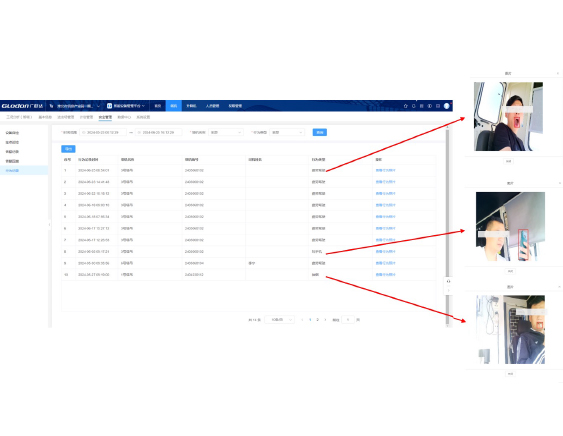Click the floating code widget icon near the scrollbar
Screen dimensions: 563x436
point(448,281)
